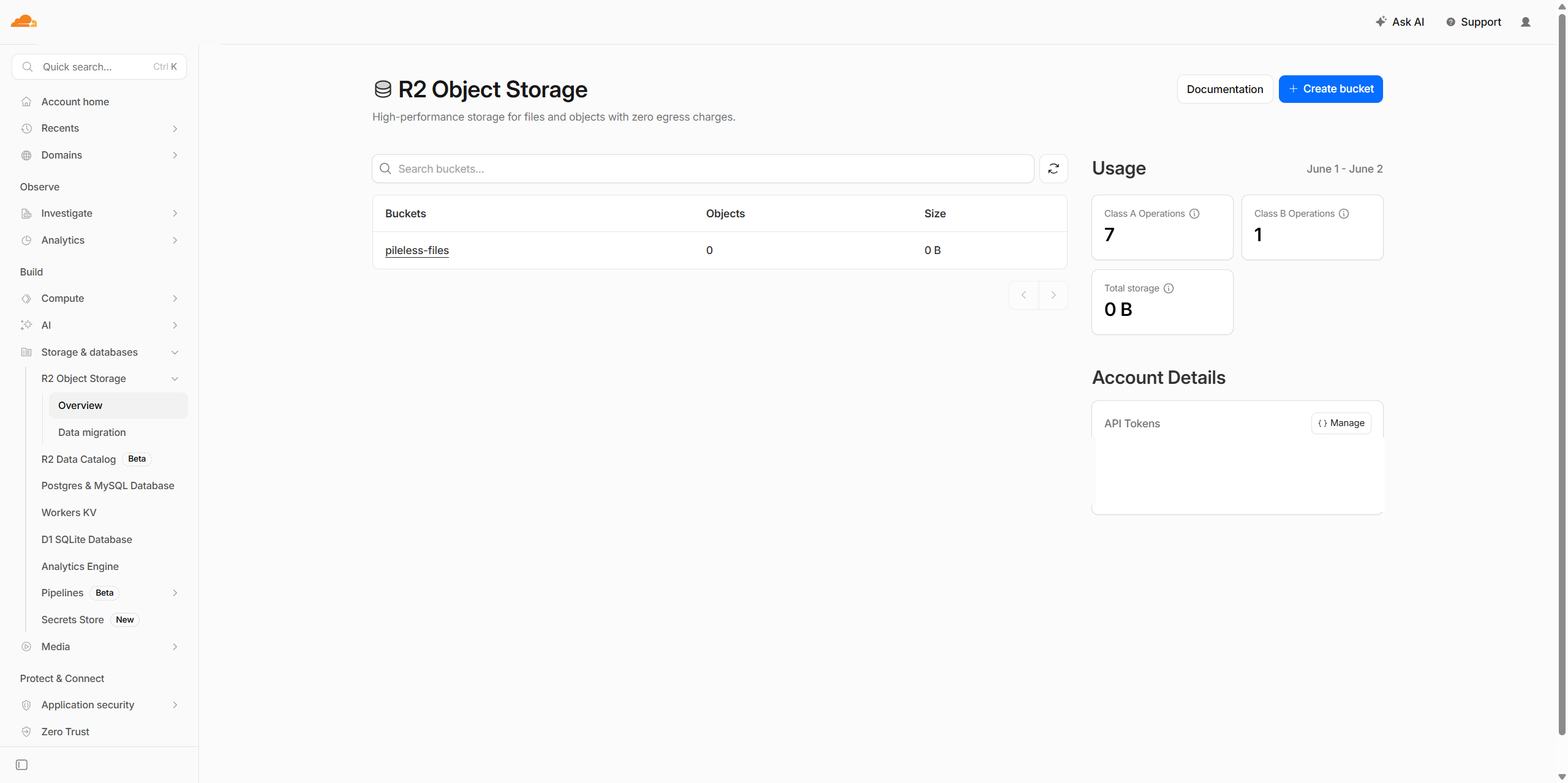The image size is (1568, 783).
Task: Click the Support question mark icon
Action: (x=1450, y=22)
